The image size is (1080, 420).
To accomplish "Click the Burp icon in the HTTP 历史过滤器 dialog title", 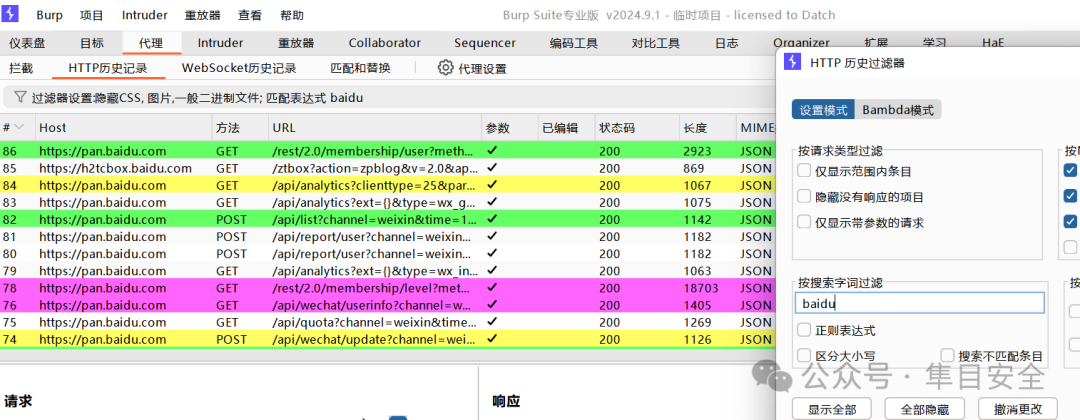I will (793, 63).
